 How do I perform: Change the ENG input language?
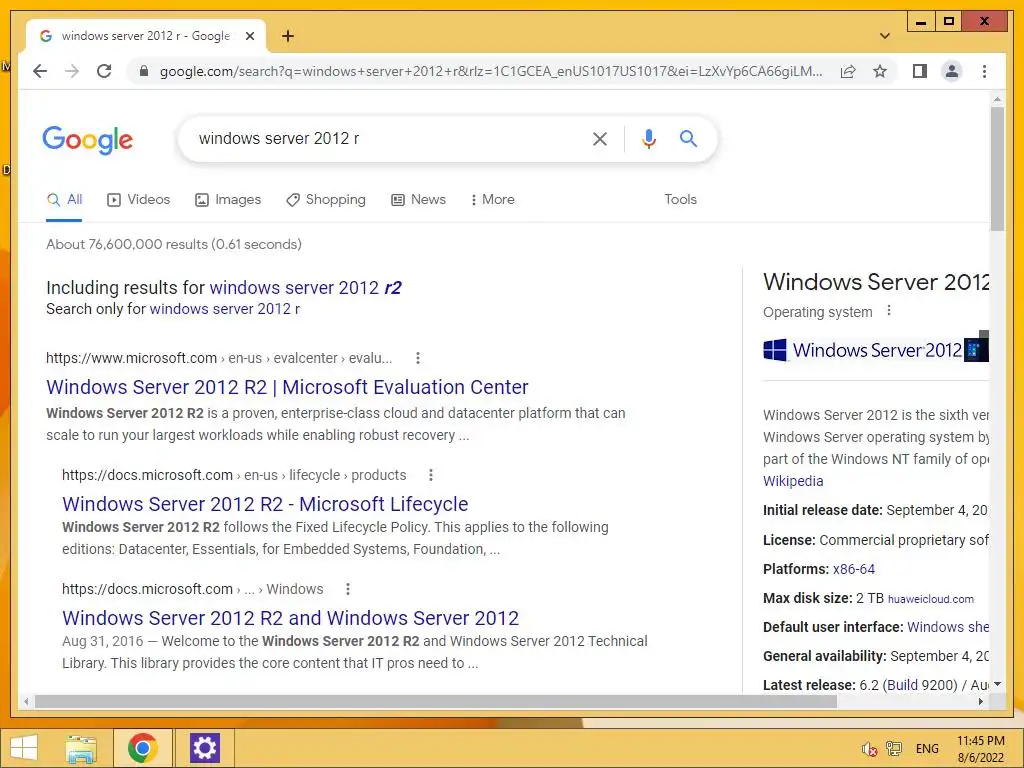pyautogui.click(x=927, y=749)
